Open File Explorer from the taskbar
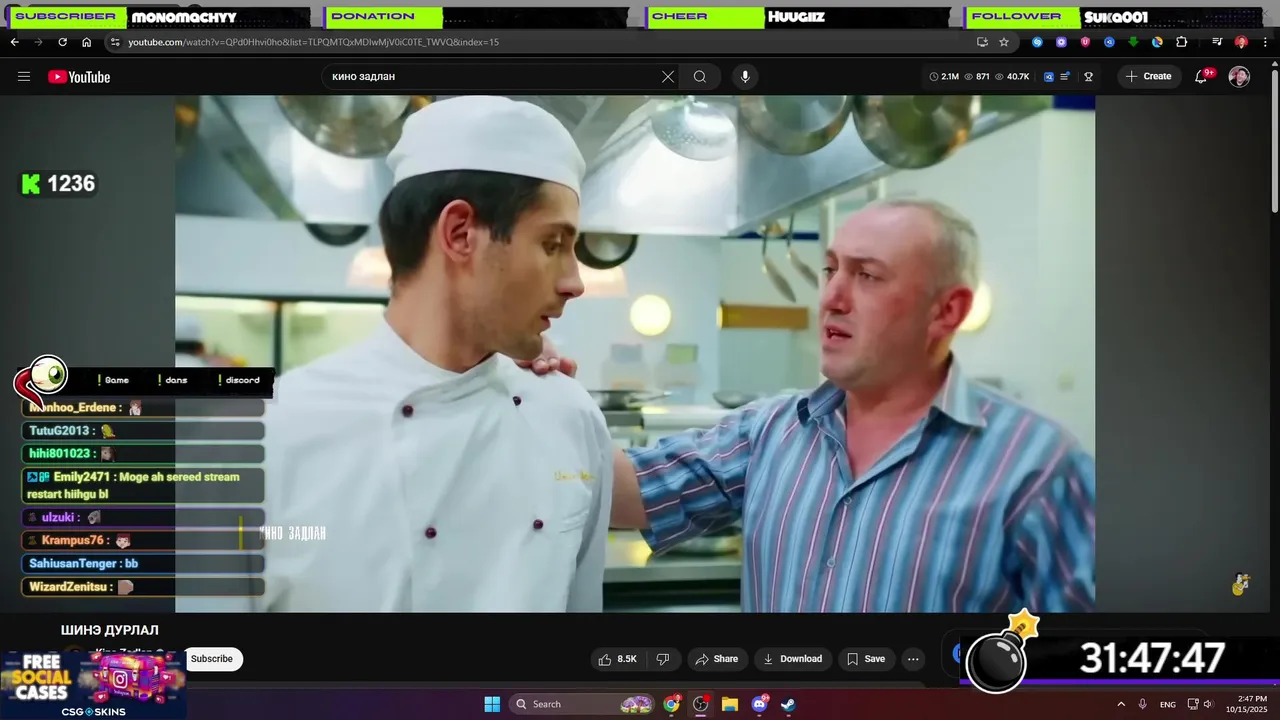 pos(730,704)
